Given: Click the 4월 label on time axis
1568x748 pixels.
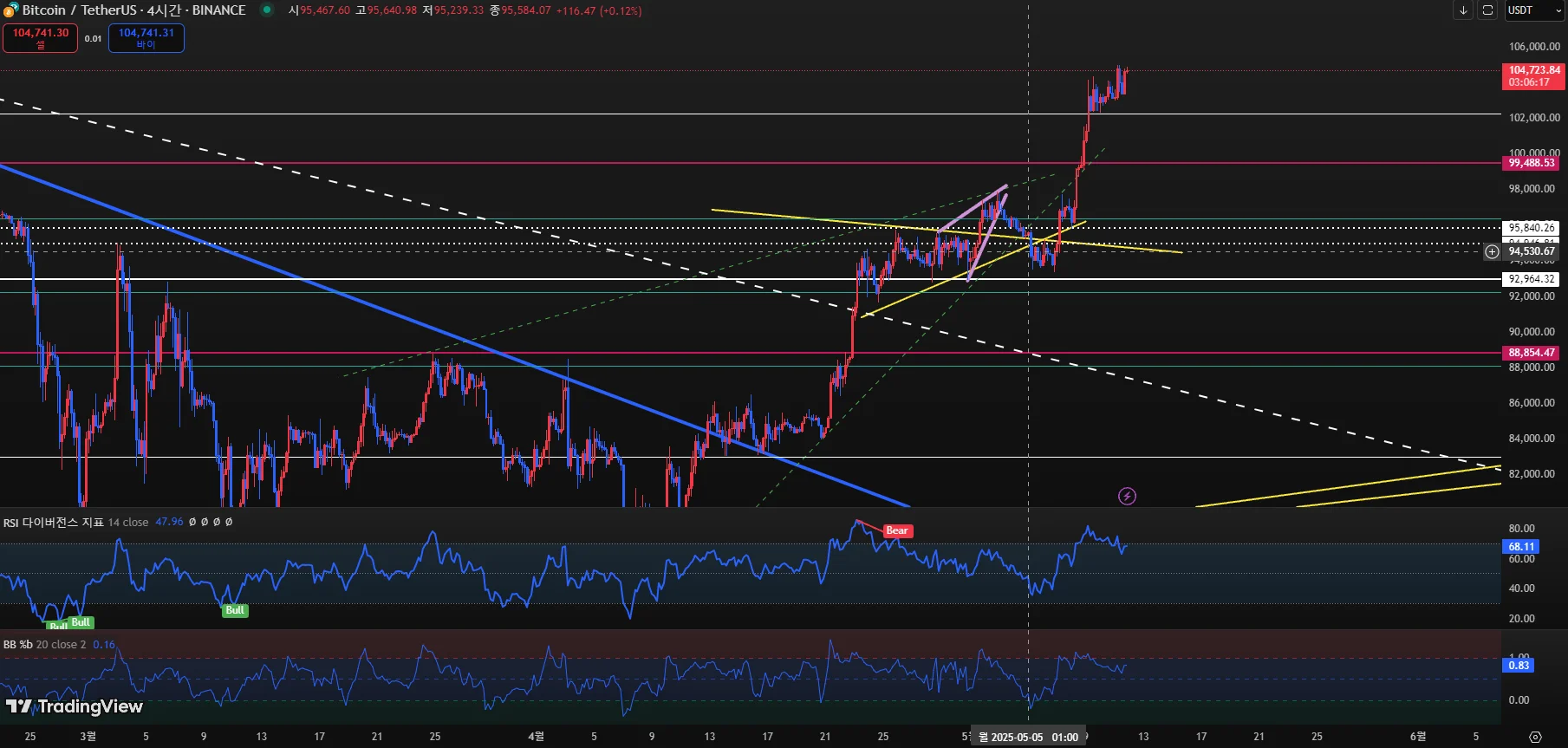Looking at the screenshot, I should click(x=536, y=737).
